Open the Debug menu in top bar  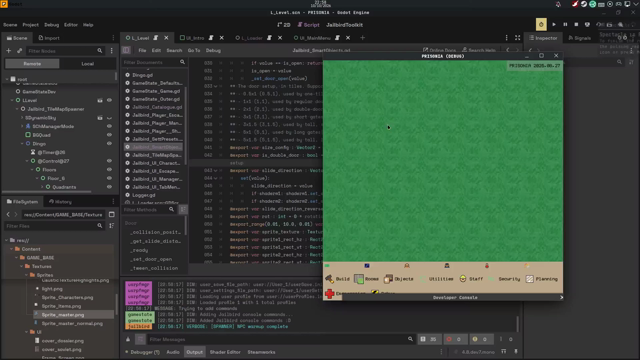tap(51, 25)
